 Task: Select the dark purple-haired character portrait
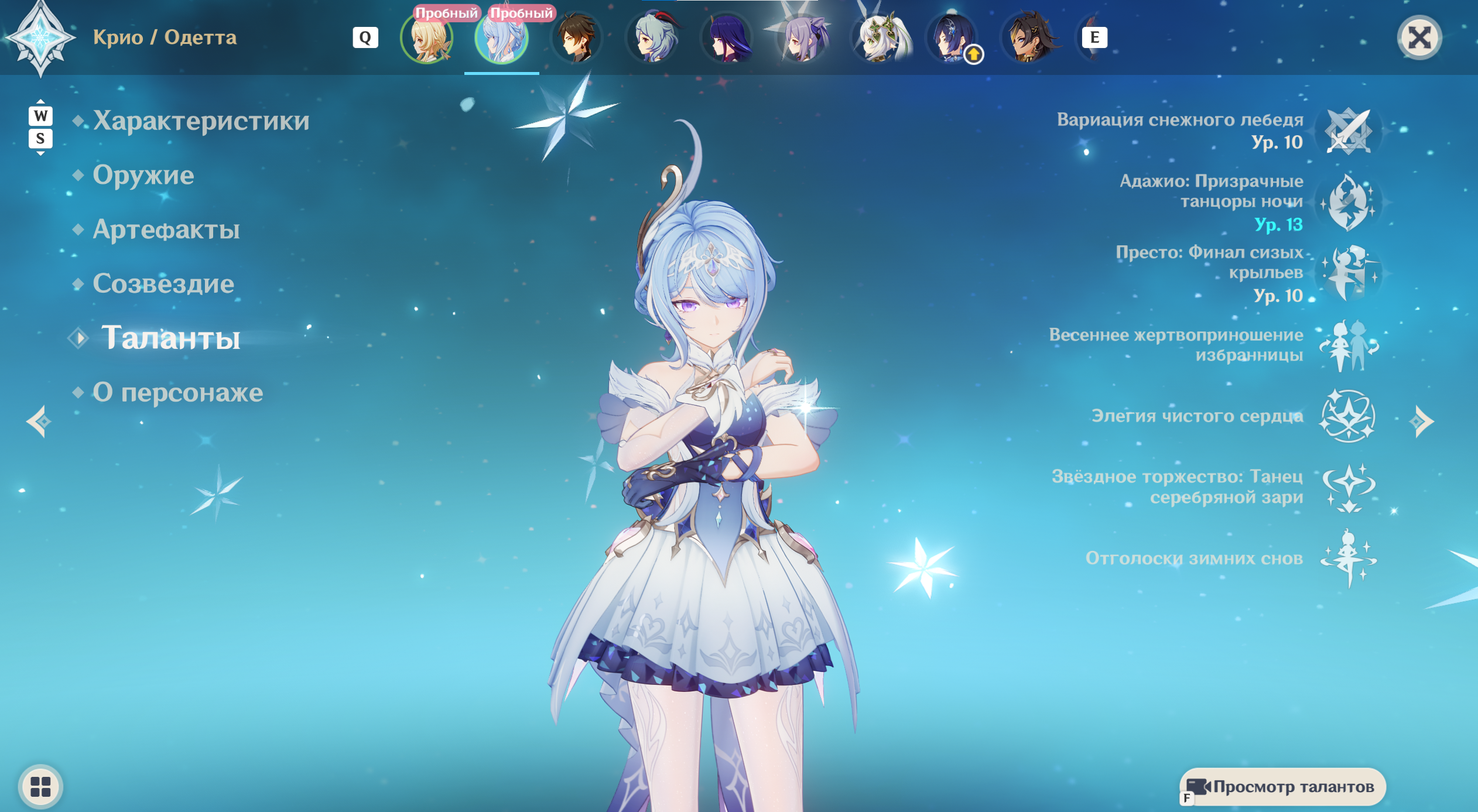[727, 37]
